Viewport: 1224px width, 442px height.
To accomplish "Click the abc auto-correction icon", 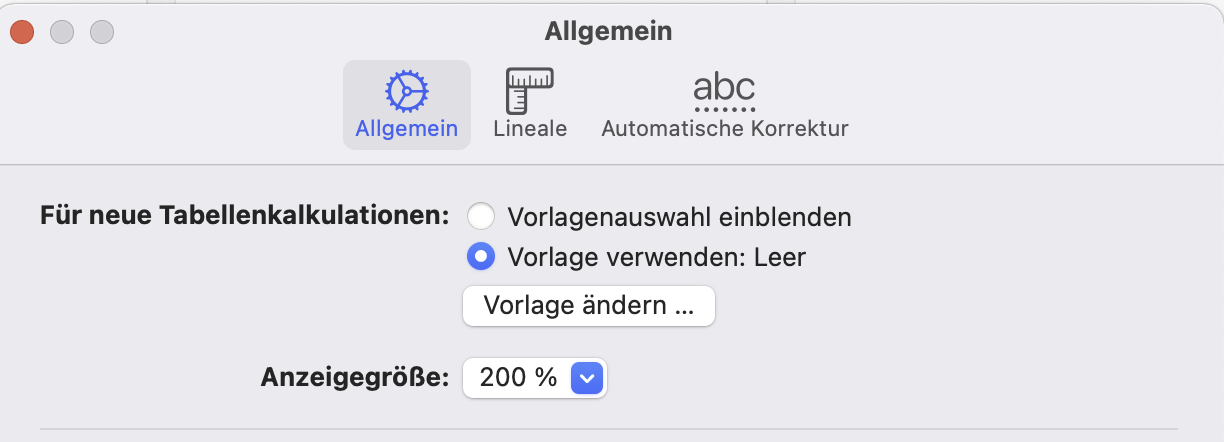I will (724, 91).
